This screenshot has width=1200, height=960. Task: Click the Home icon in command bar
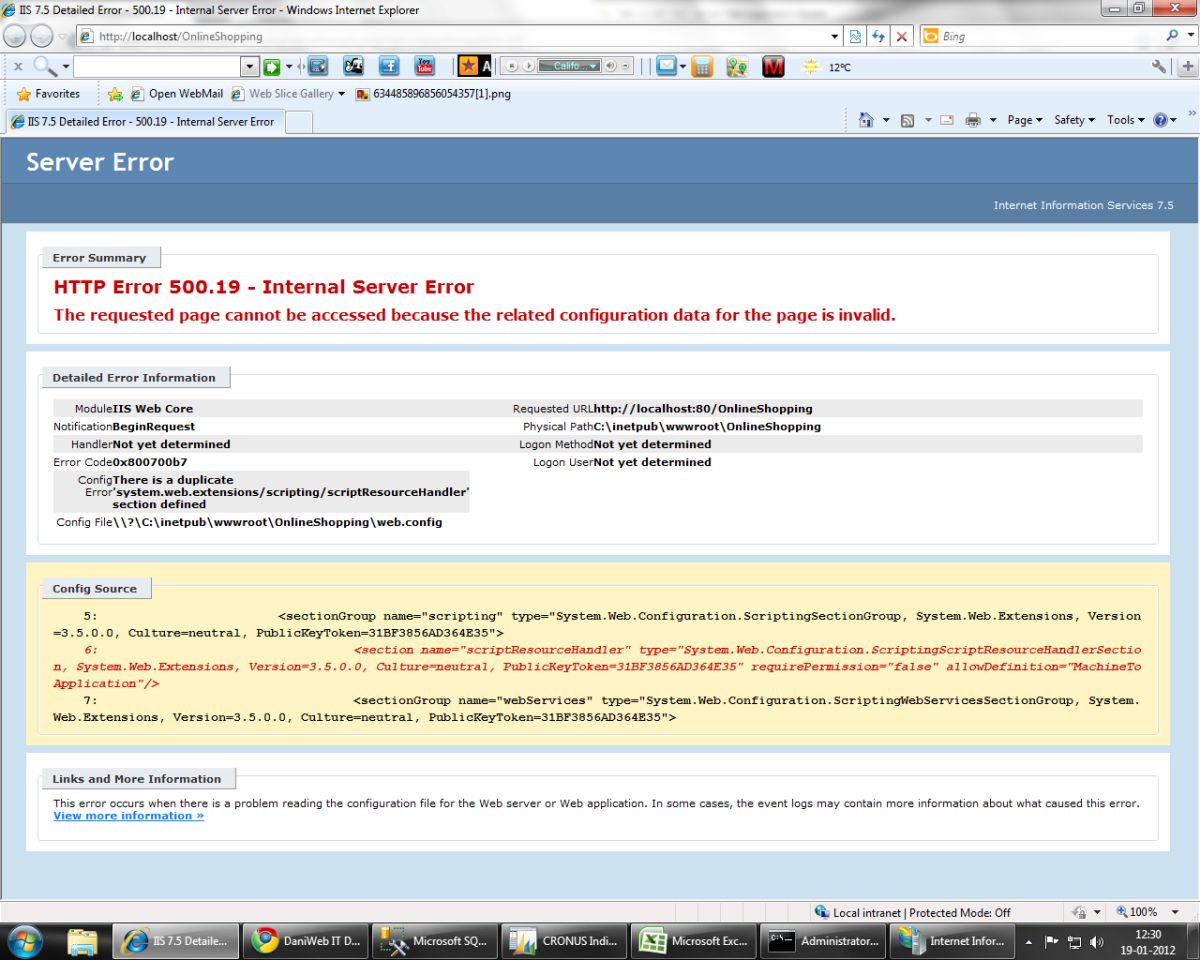(x=867, y=120)
